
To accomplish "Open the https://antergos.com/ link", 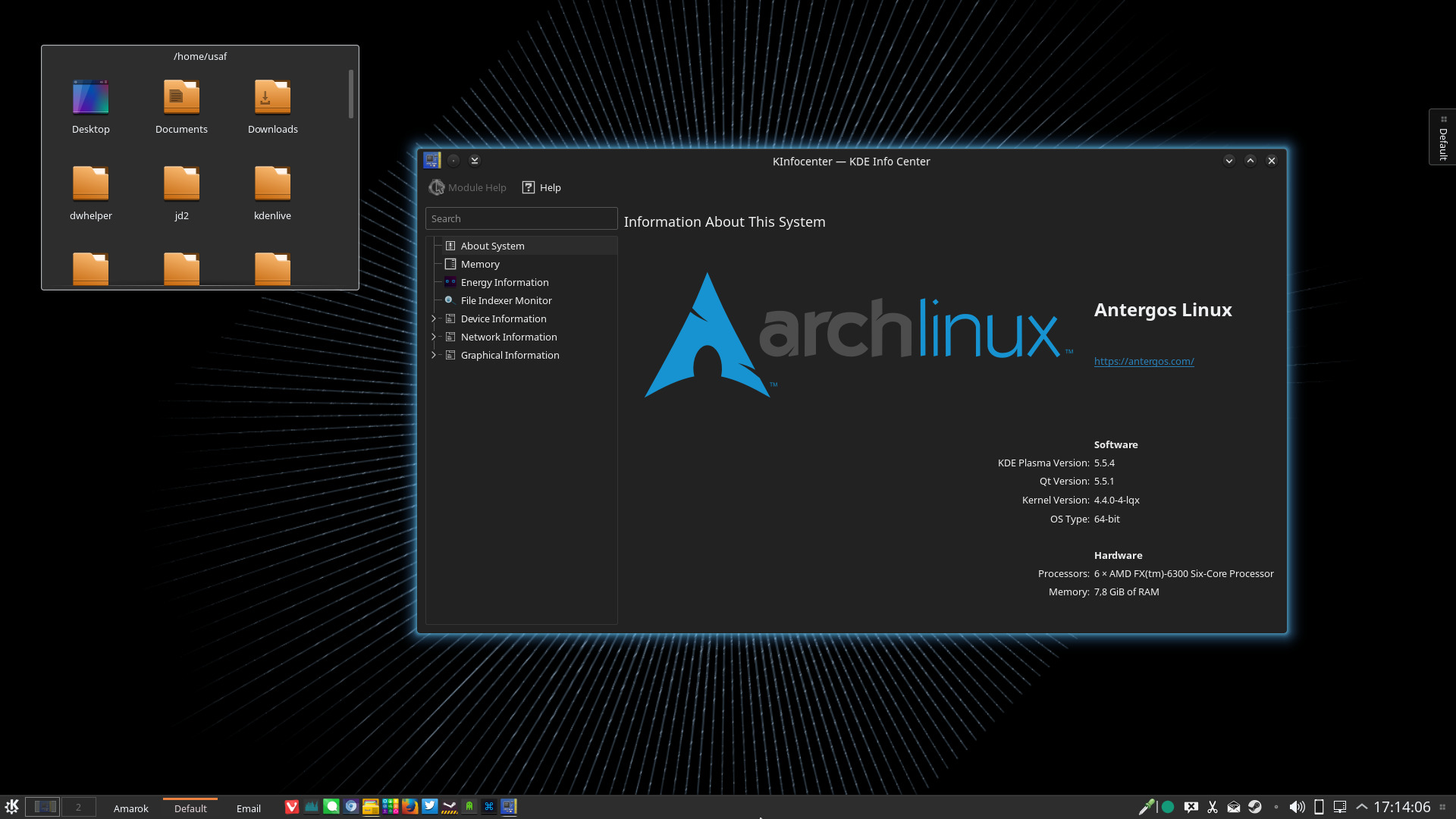I will click(x=1144, y=361).
